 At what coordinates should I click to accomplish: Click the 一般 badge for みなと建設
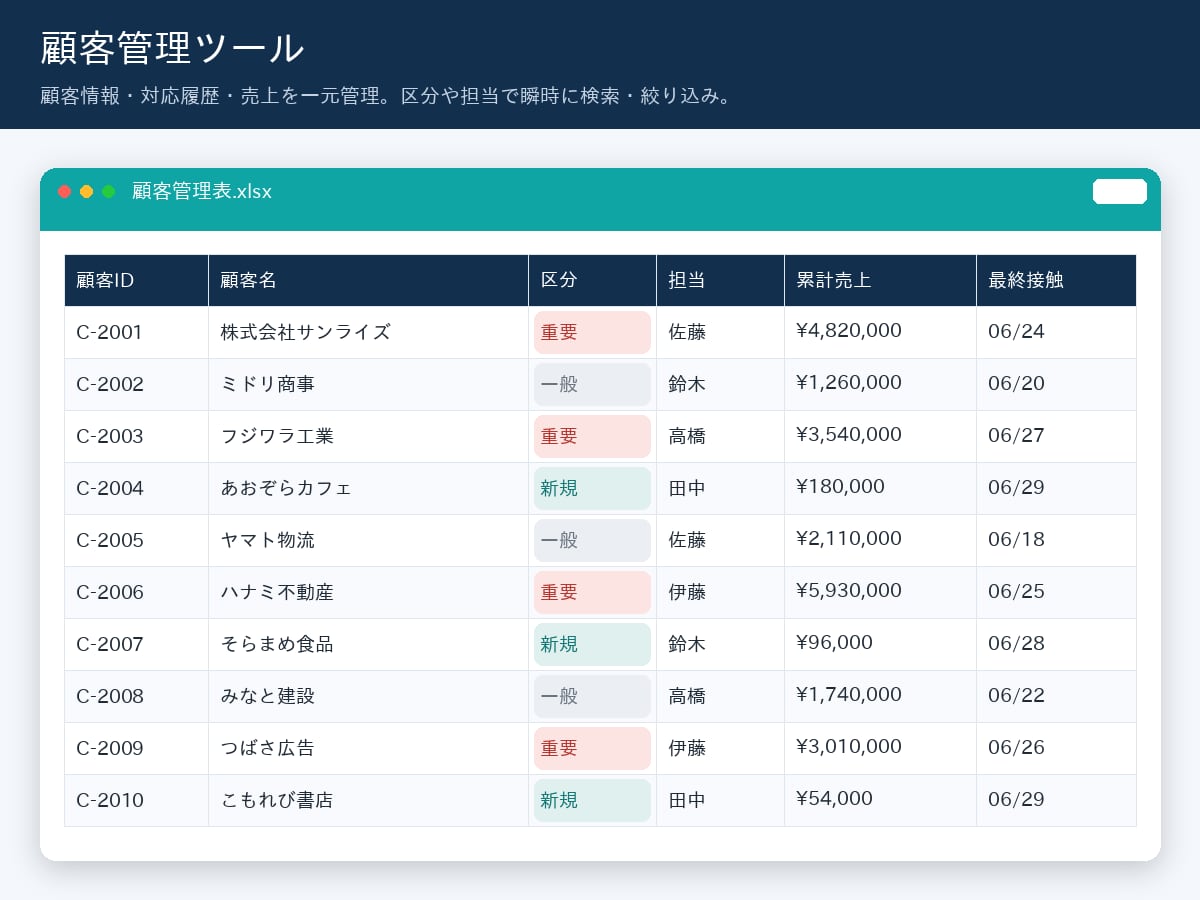pyautogui.click(x=593, y=697)
